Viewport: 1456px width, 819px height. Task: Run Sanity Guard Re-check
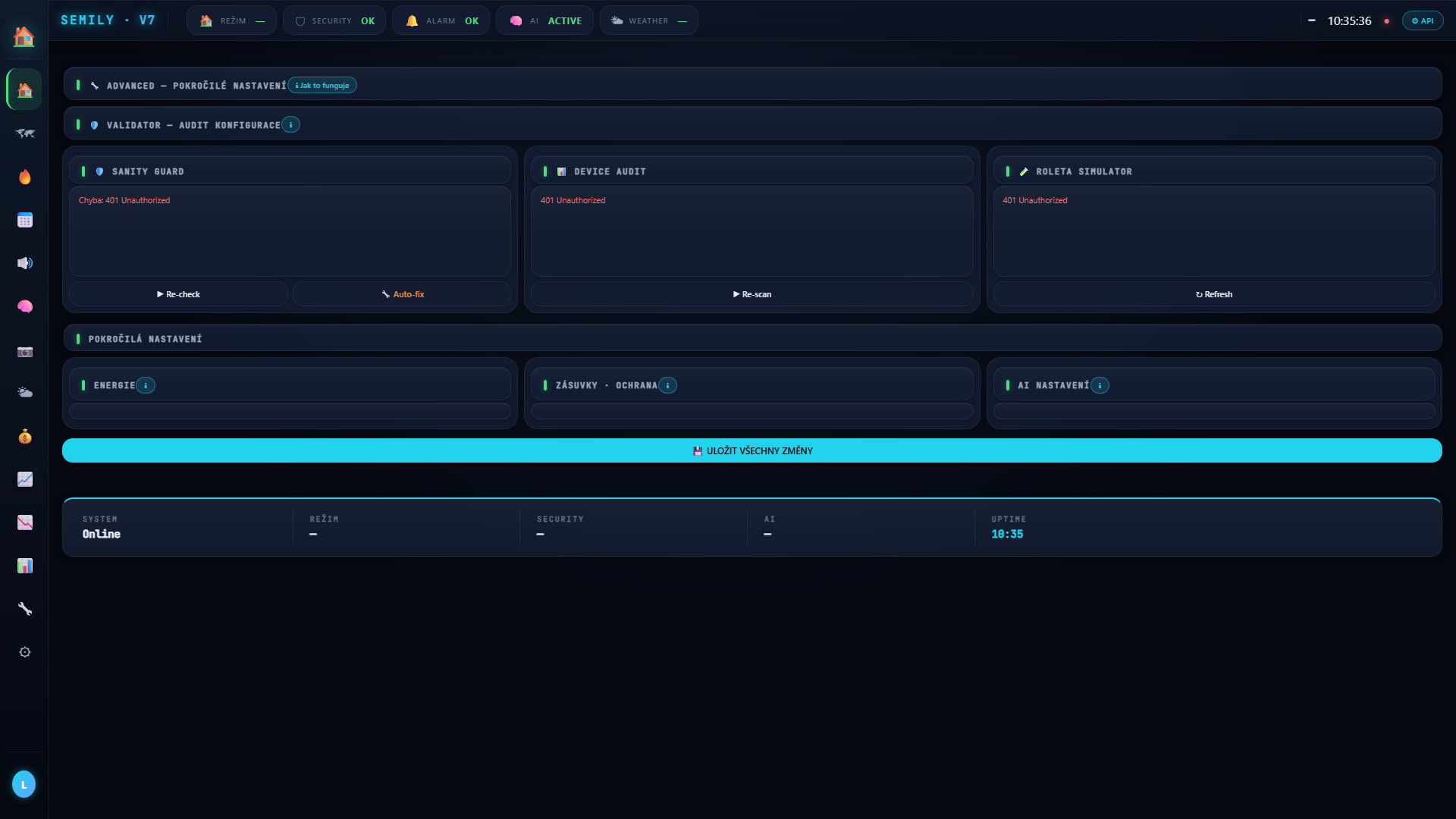178,294
